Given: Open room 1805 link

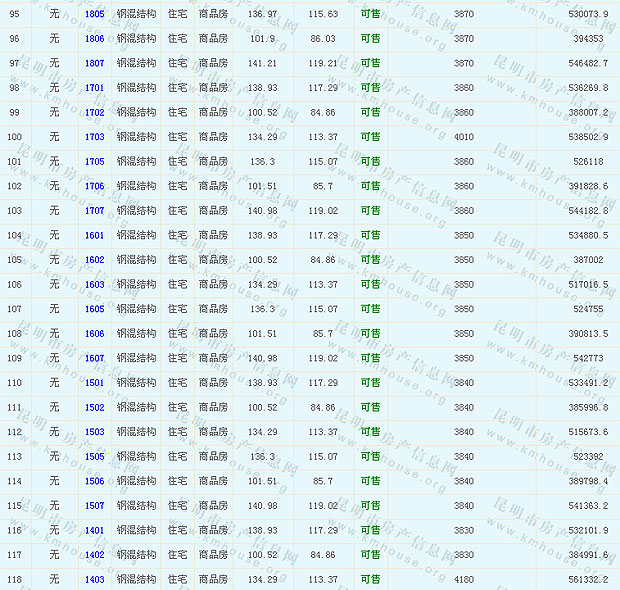Looking at the screenshot, I should [x=94, y=14].
